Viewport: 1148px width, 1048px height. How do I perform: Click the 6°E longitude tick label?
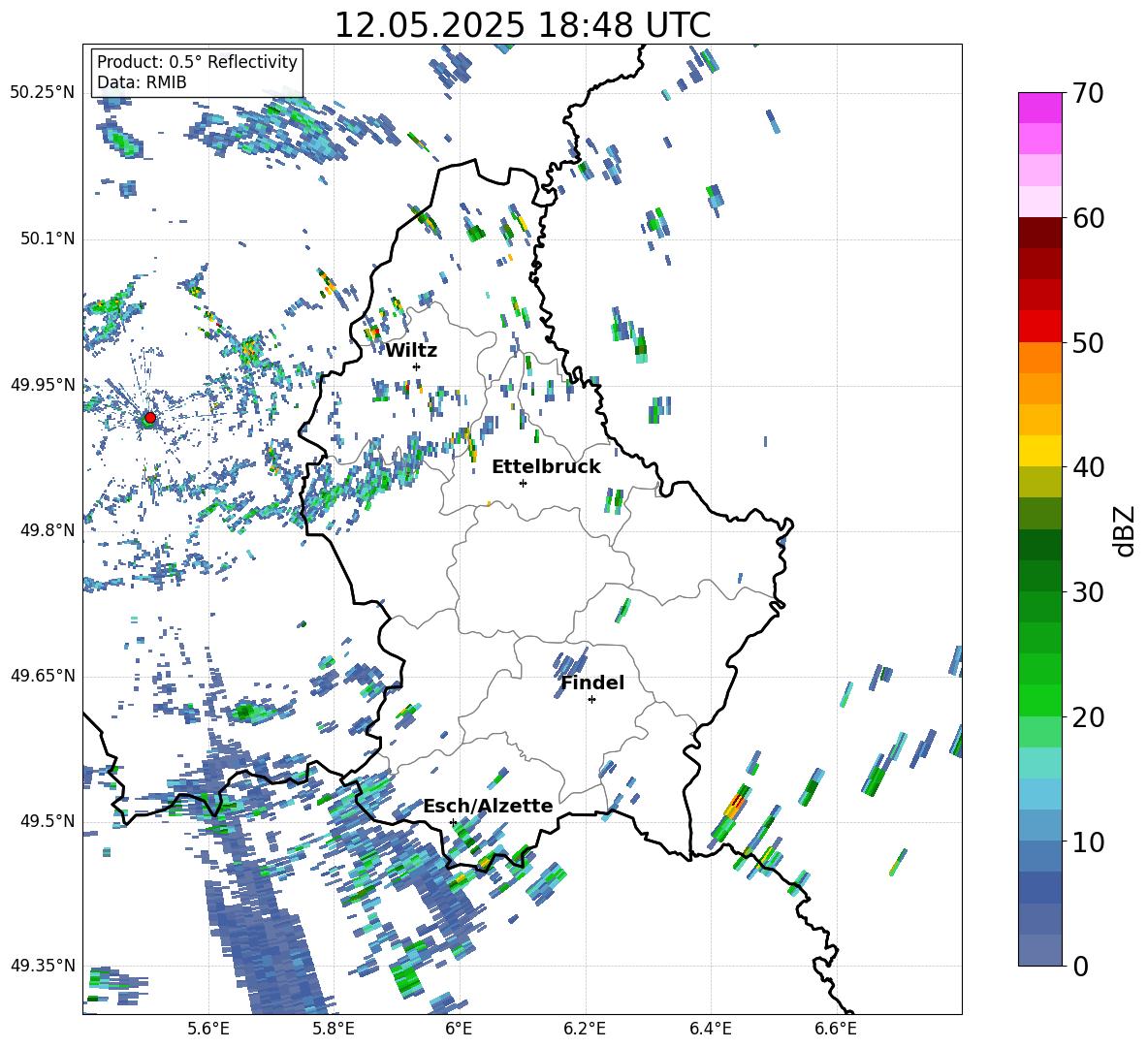(459, 1029)
